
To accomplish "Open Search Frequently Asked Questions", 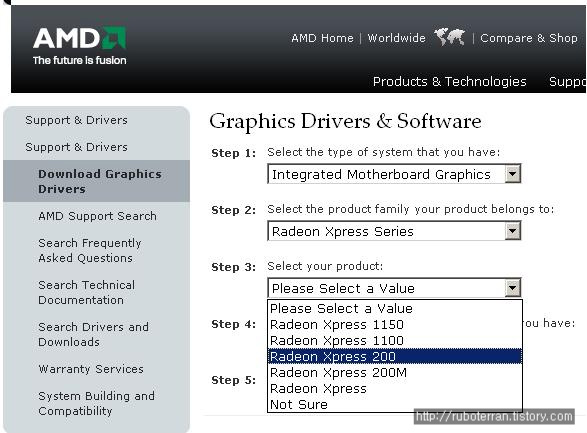I will [x=90, y=250].
